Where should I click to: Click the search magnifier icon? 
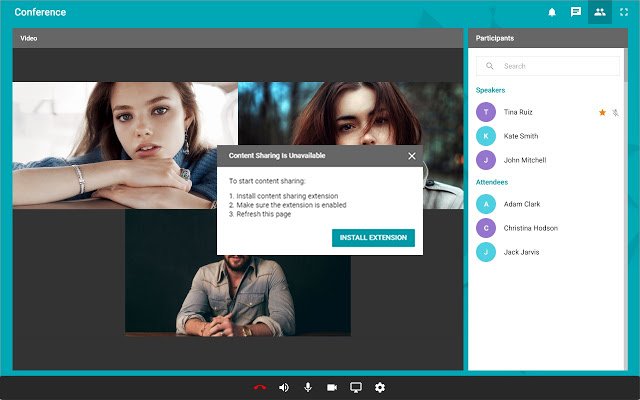pyautogui.click(x=489, y=66)
